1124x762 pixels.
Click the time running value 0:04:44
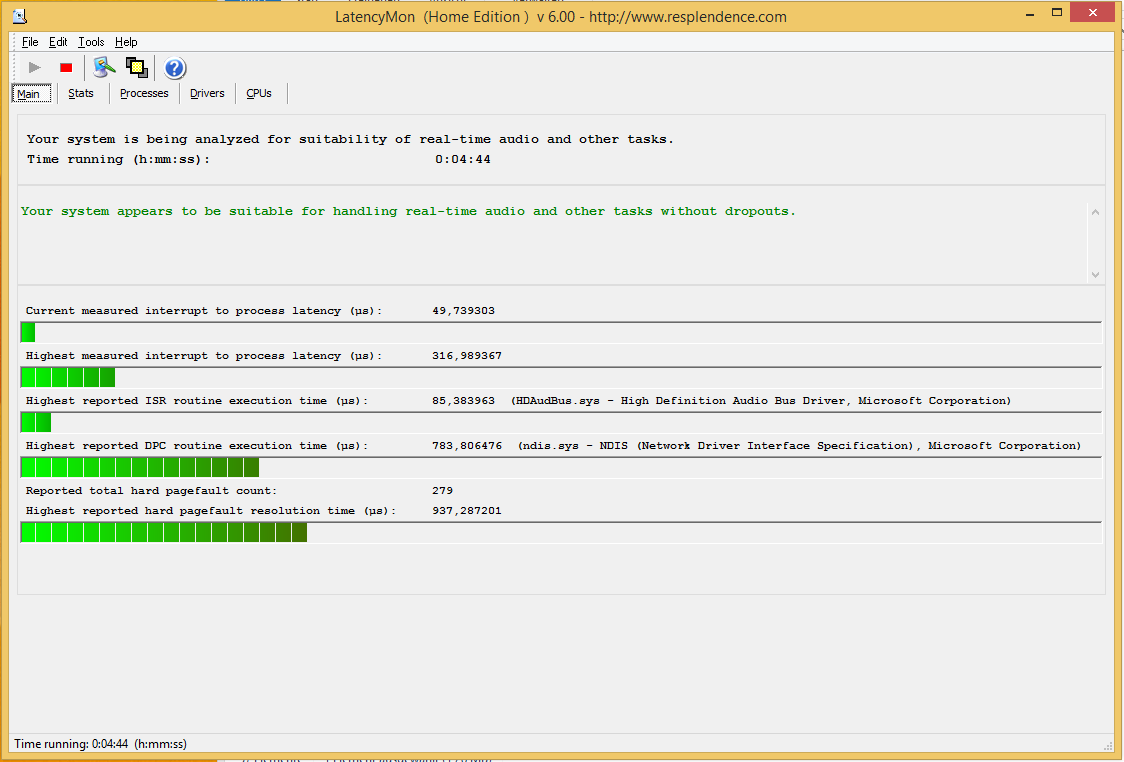[462, 159]
